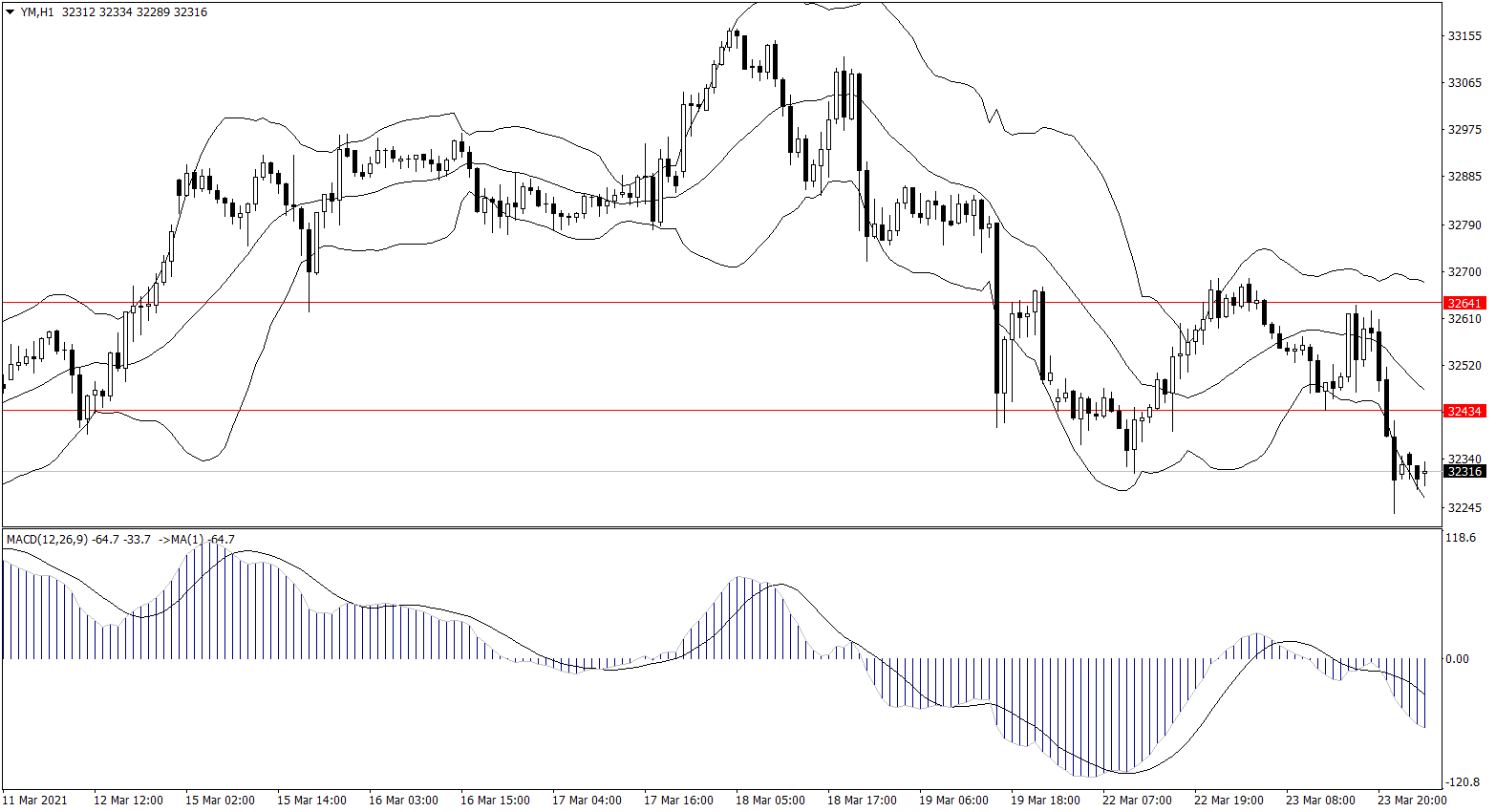Image resolution: width=1496 pixels, height=812 pixels.
Task: Select the red 32434 price label
Action: [1464, 411]
